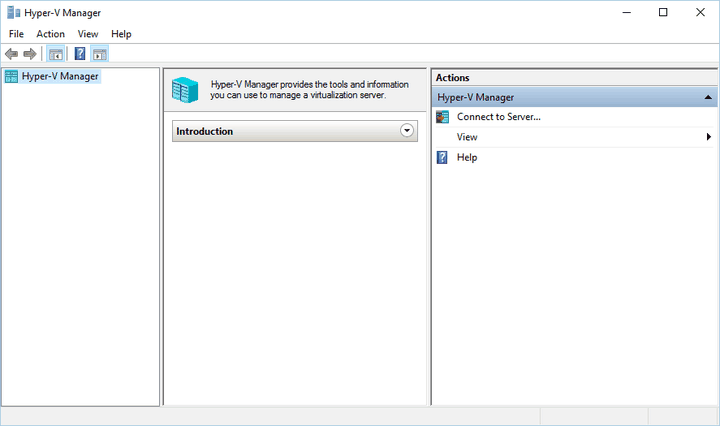Open the Help menu in the menu bar
This screenshot has height=426, width=720.
coord(121,34)
